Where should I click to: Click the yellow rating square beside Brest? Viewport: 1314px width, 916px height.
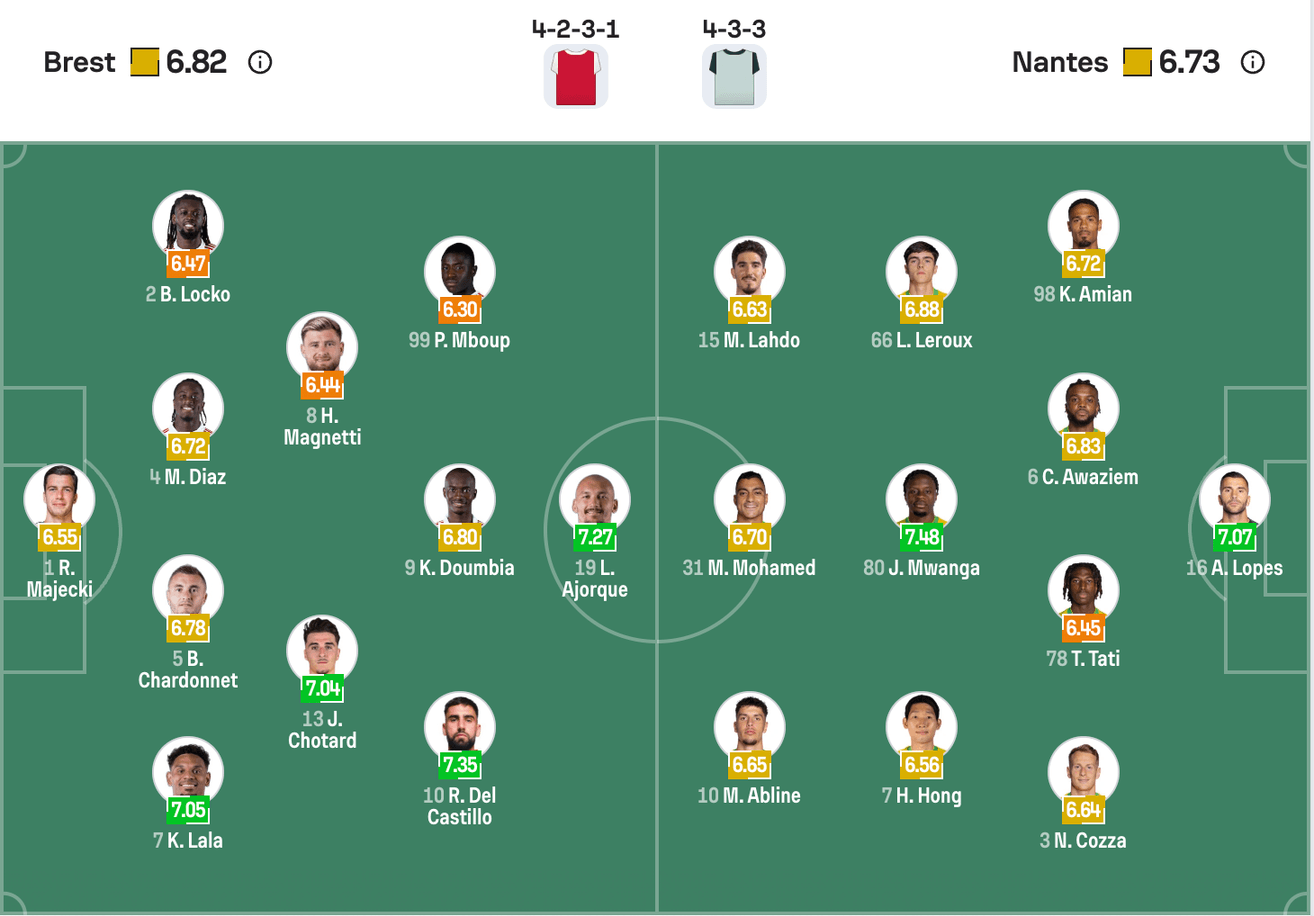[145, 63]
